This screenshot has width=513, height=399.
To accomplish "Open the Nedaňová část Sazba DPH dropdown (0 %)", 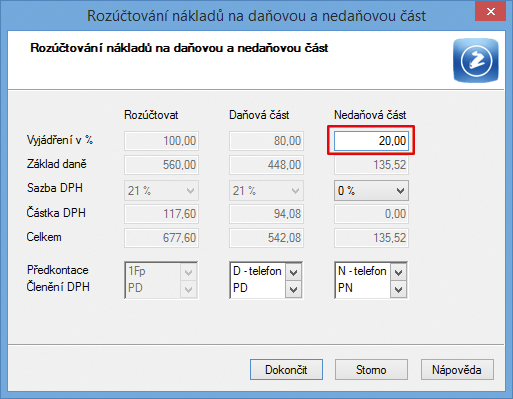I will pyautogui.click(x=371, y=191).
